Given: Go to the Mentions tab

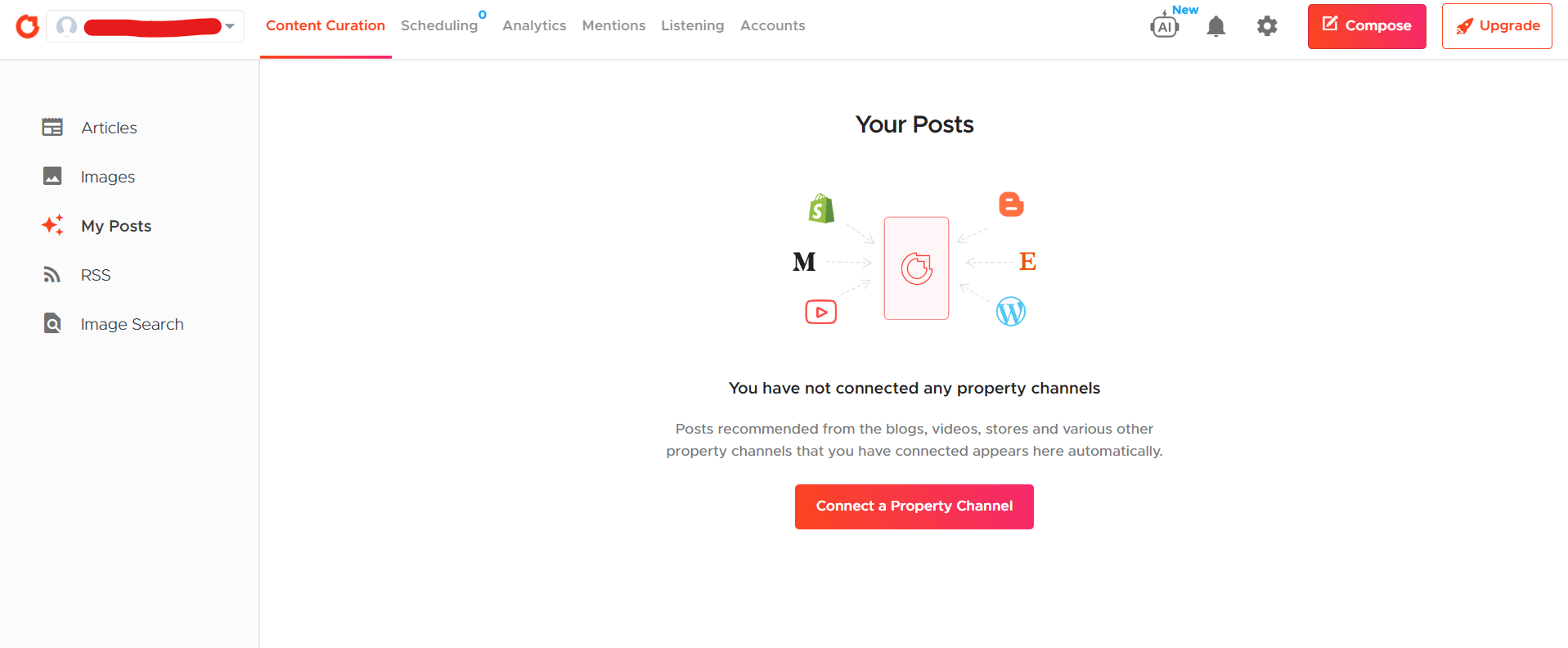Looking at the screenshot, I should [613, 26].
